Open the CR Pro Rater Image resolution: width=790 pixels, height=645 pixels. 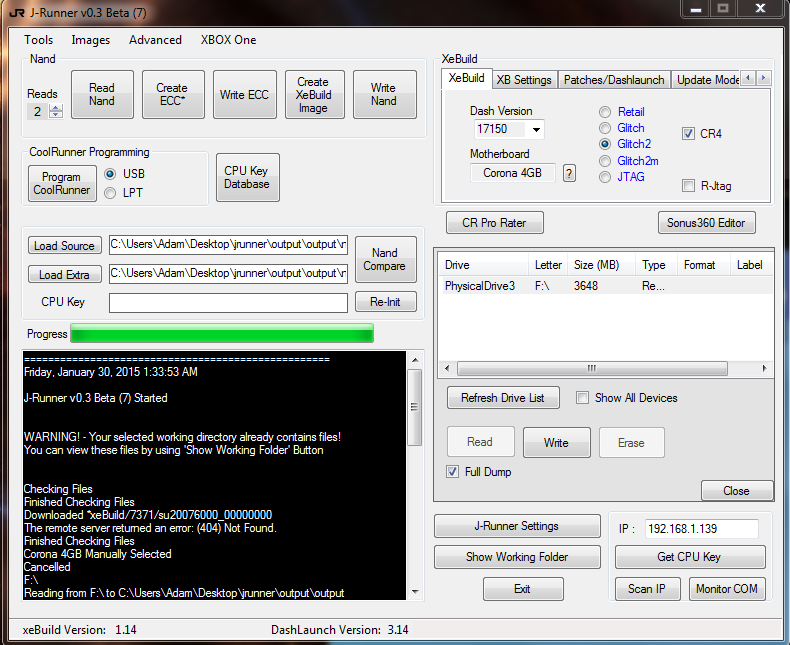494,223
